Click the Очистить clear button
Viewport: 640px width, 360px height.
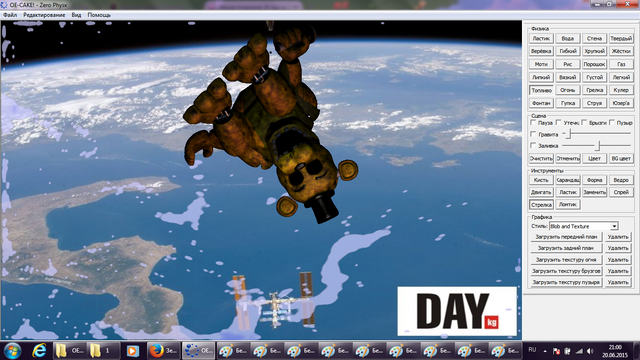point(541,158)
